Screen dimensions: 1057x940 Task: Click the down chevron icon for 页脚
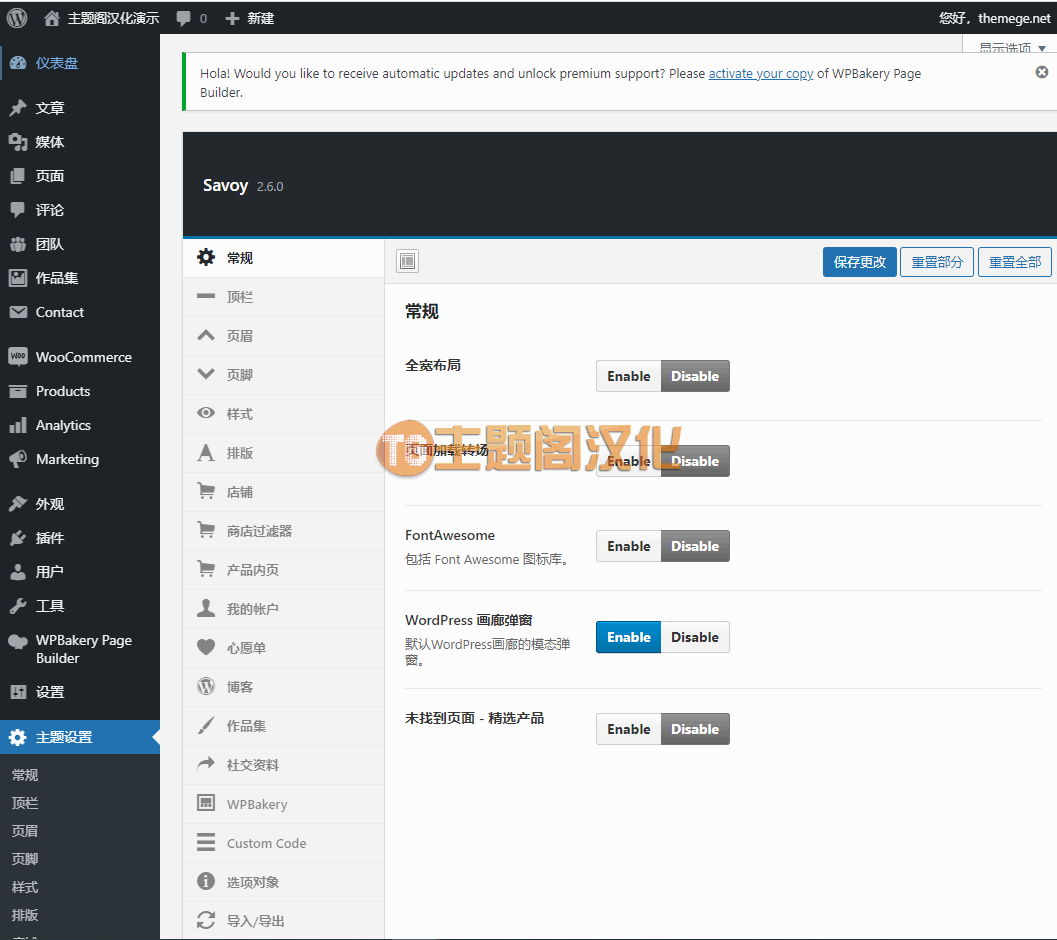206,374
